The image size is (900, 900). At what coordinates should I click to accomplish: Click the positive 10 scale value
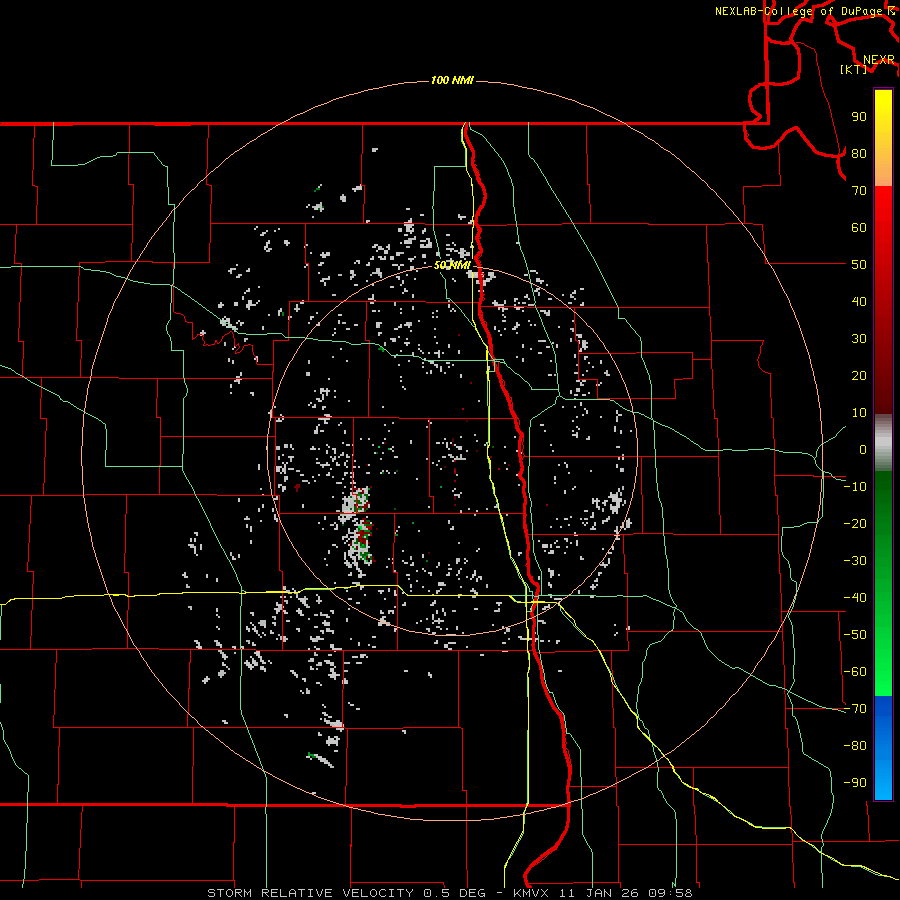[x=859, y=413]
